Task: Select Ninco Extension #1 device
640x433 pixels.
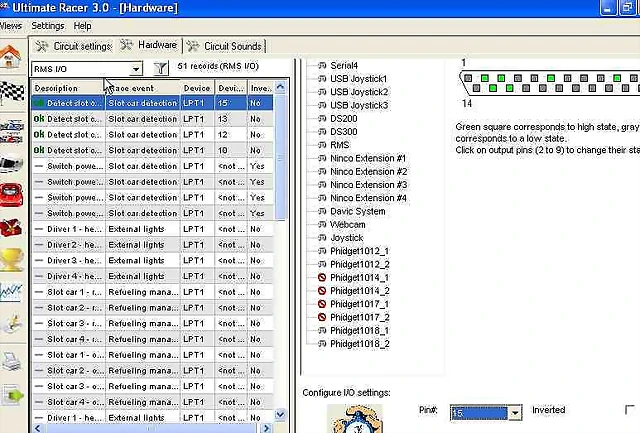Action: pos(368,158)
